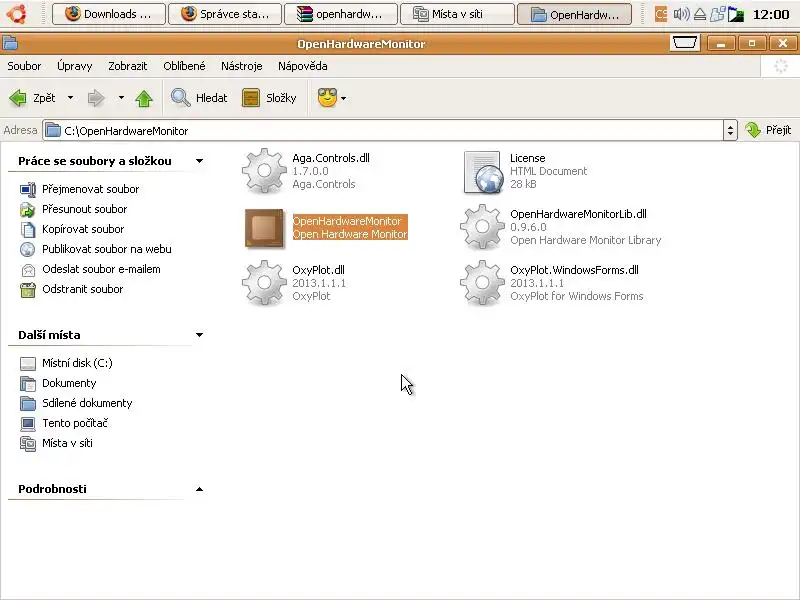Open the Oblíbené menu
This screenshot has height=600, width=800.
[x=184, y=66]
